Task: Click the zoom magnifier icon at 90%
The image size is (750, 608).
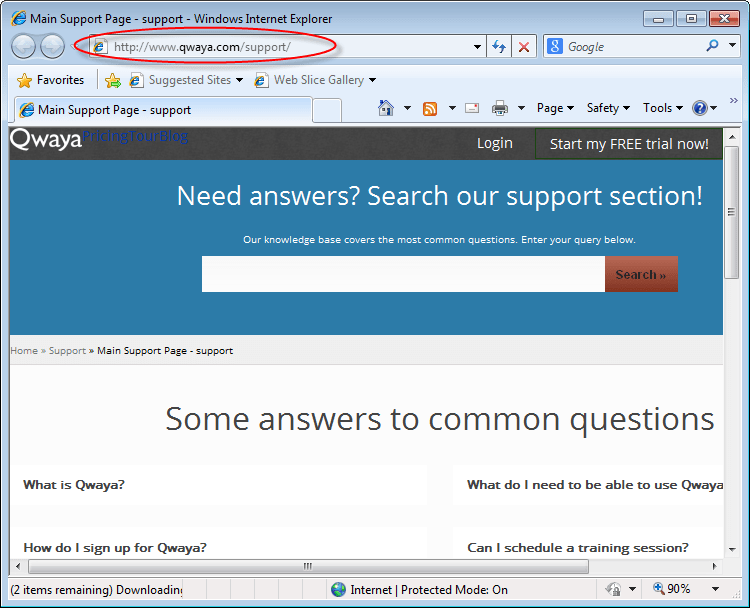Action: 659,588
